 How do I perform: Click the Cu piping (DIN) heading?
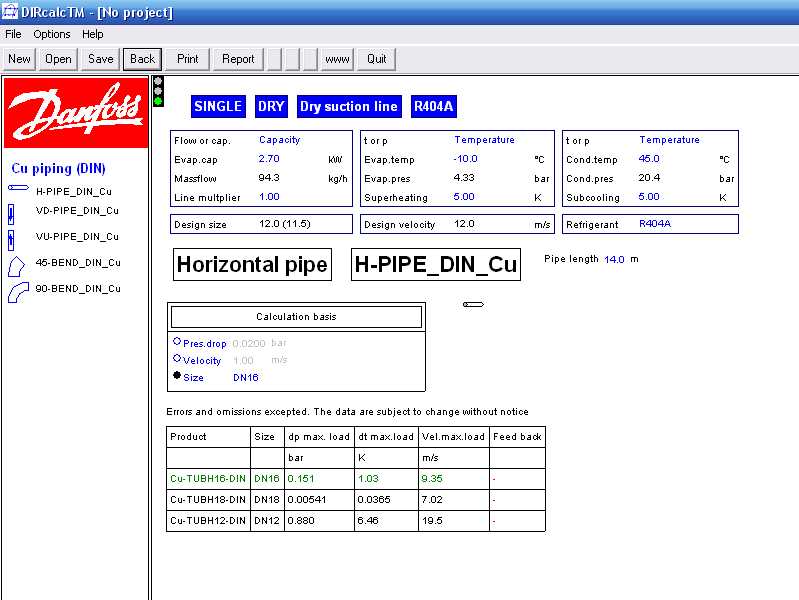(59, 168)
